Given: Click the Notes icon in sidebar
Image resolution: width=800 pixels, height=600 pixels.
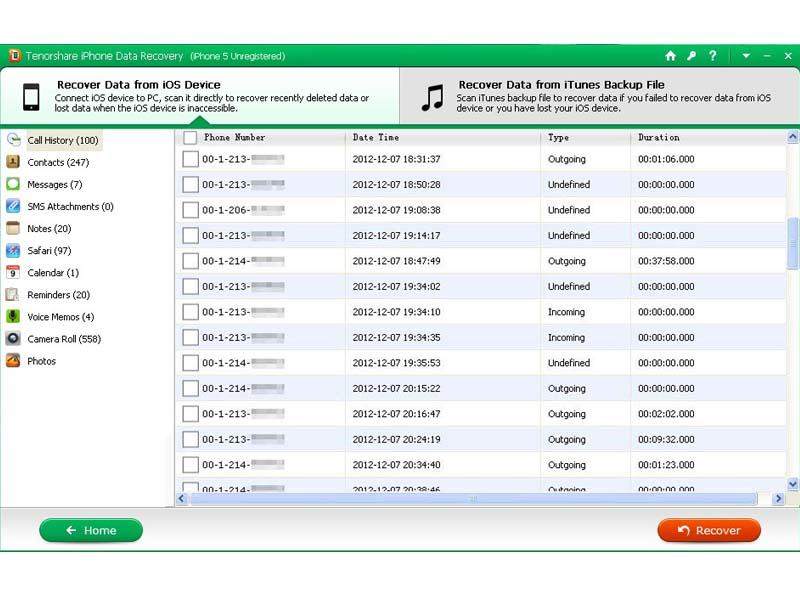Looking at the screenshot, I should (13, 228).
